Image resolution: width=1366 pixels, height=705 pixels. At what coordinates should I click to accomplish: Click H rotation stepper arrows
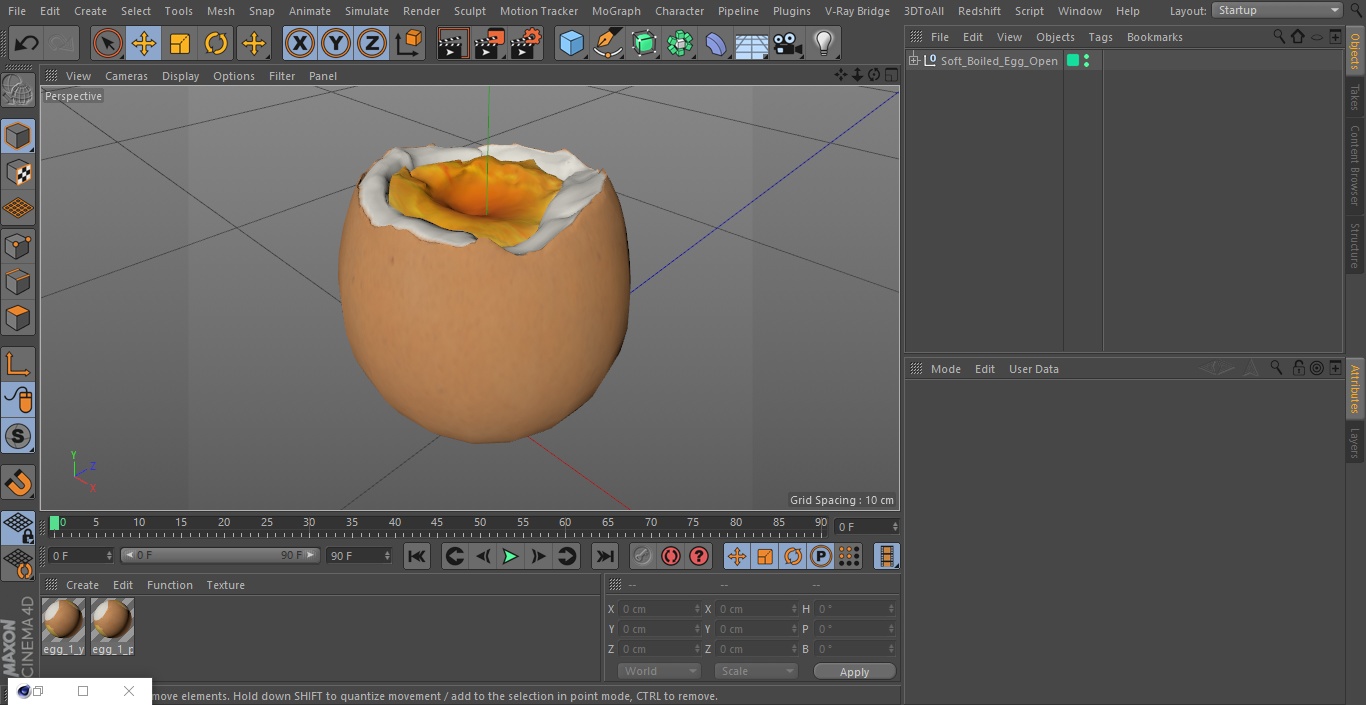892,609
